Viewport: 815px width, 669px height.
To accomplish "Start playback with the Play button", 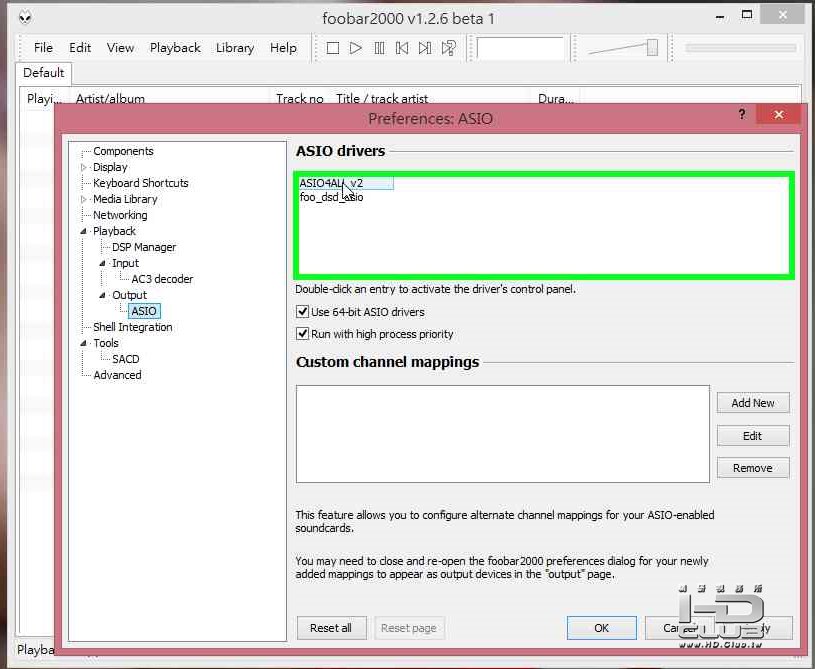I will [356, 48].
